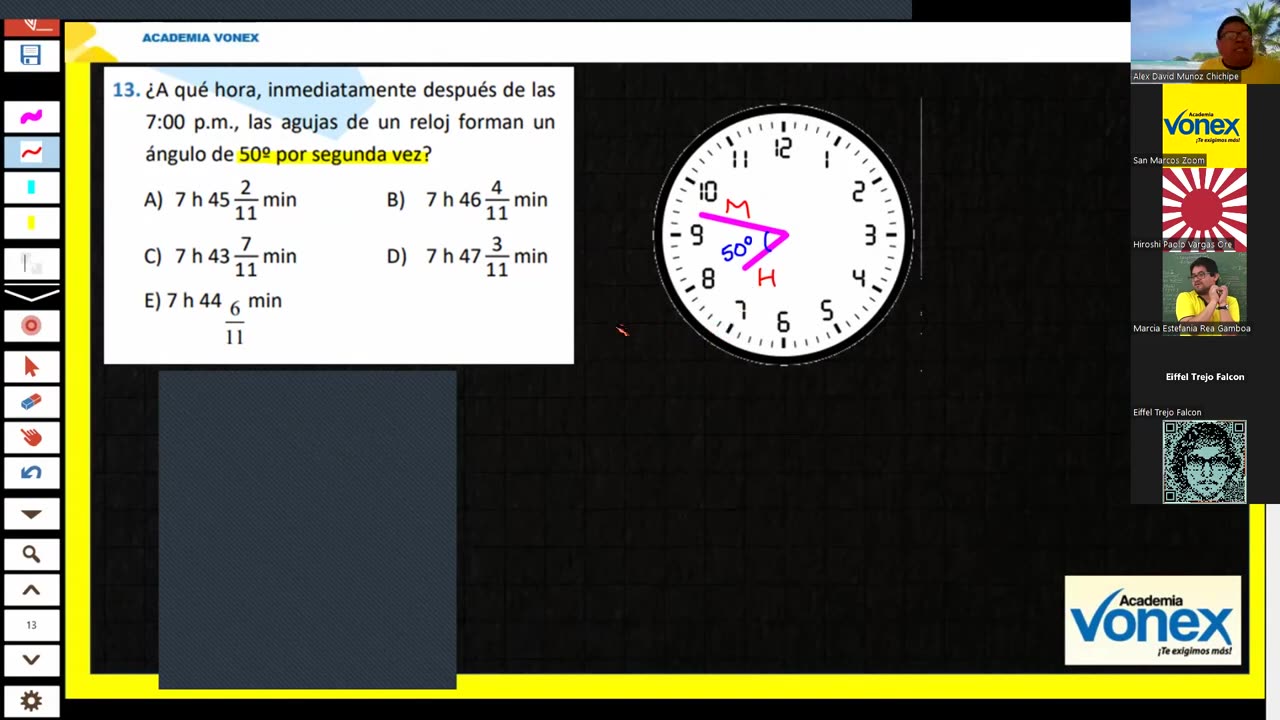Select answer option B) 7 h 46 4/11 min
This screenshot has width=1280, height=720.
click(467, 200)
